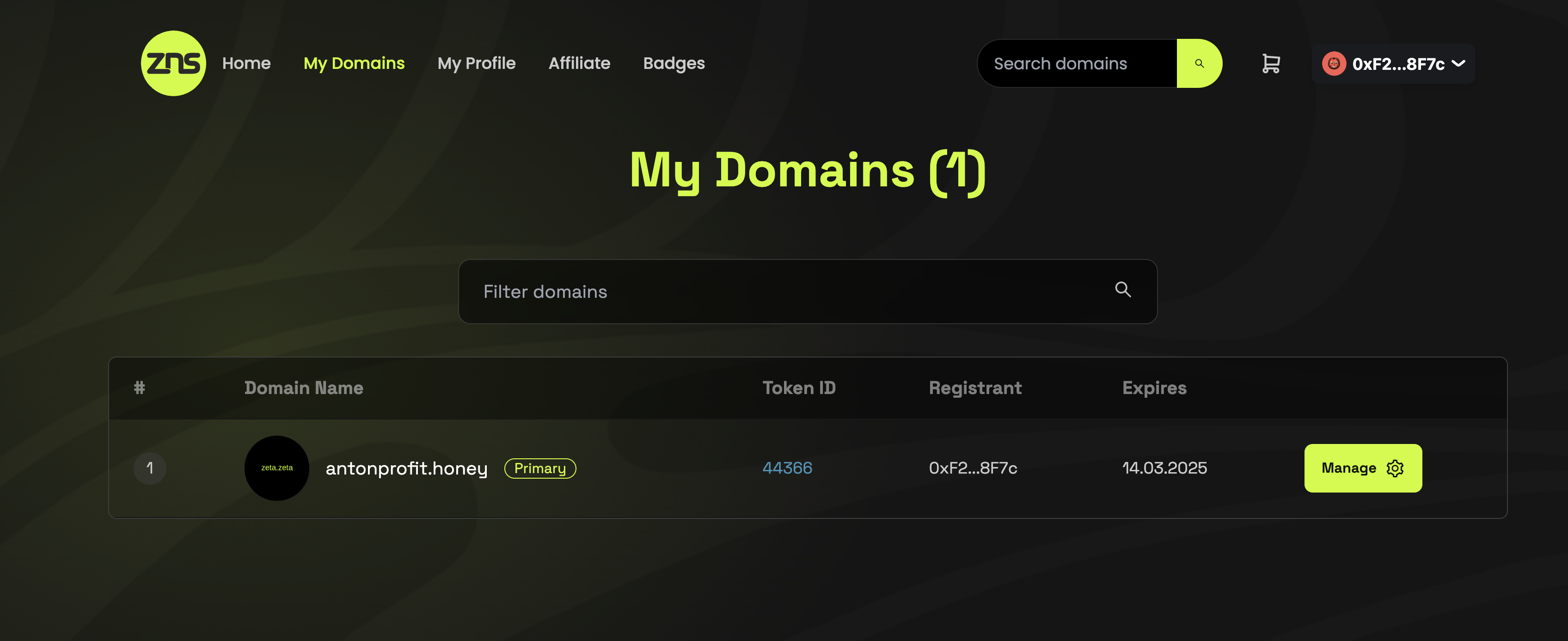1568x641 pixels.
Task: Go to the Home menu item
Action: 246,63
